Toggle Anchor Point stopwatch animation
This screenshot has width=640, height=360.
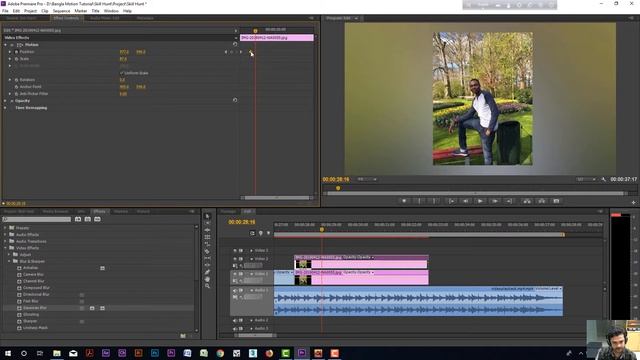pyautogui.click(x=16, y=87)
